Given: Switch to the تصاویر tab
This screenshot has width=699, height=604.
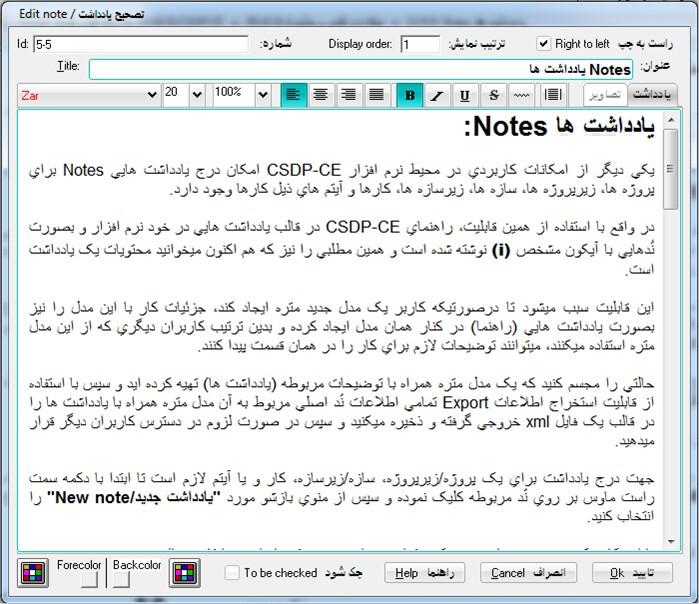Looking at the screenshot, I should (605, 95).
